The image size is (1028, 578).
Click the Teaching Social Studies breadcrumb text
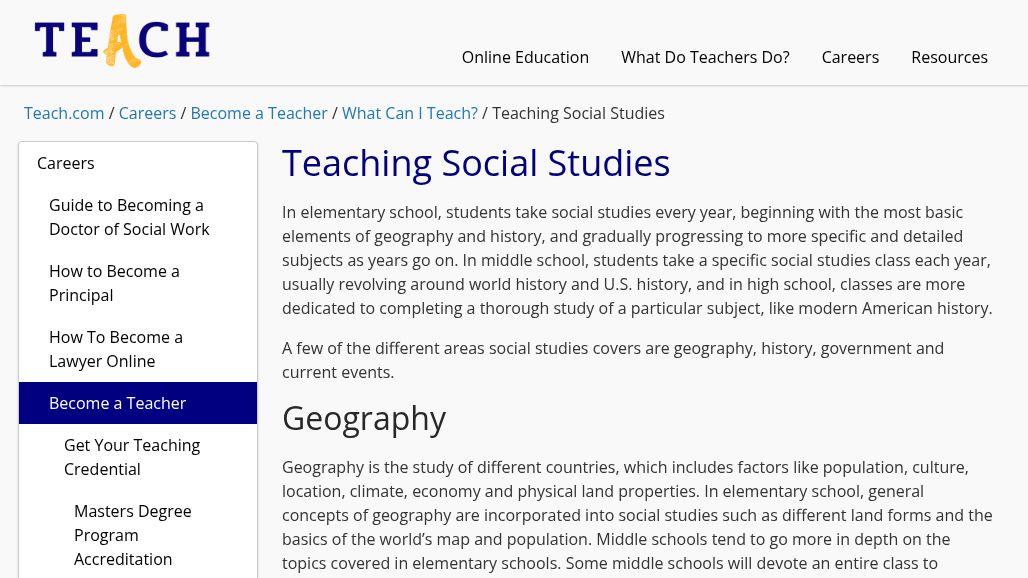[578, 113]
